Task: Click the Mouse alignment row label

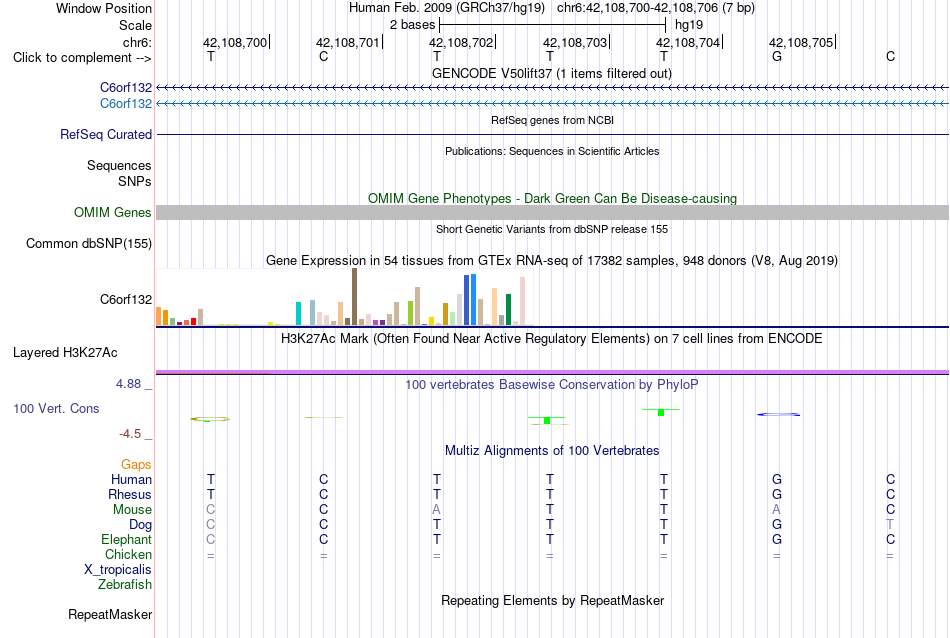Action: [x=132, y=510]
